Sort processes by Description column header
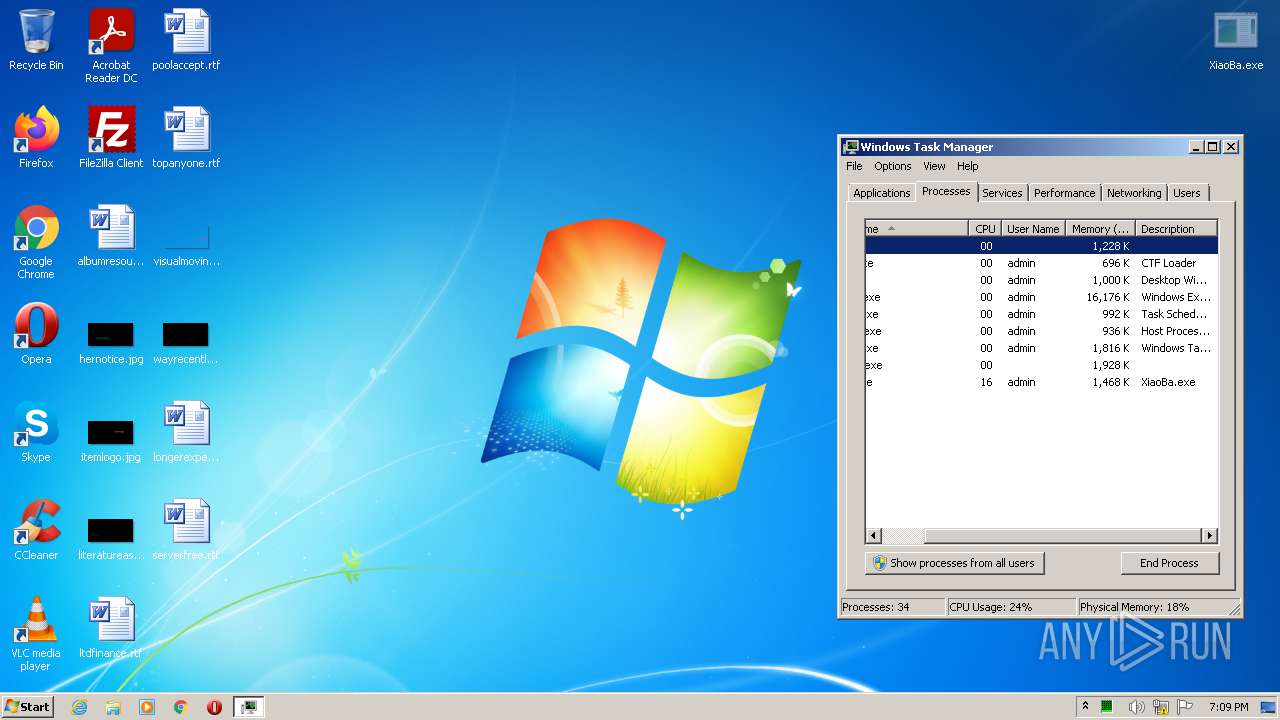The image size is (1280, 720). coord(1176,229)
